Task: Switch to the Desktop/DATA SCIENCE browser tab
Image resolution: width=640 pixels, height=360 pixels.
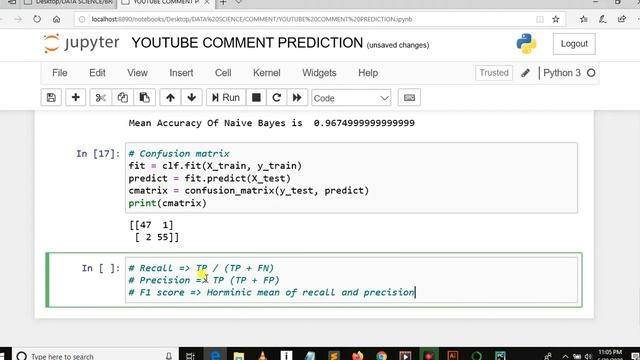Action: click(69, 2)
